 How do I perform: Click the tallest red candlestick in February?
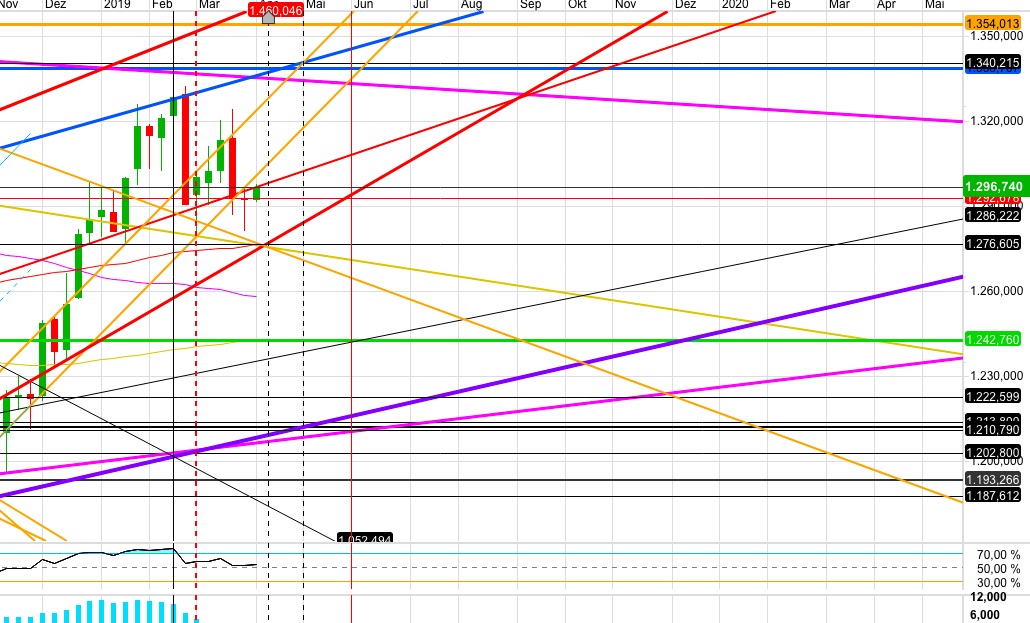click(186, 150)
